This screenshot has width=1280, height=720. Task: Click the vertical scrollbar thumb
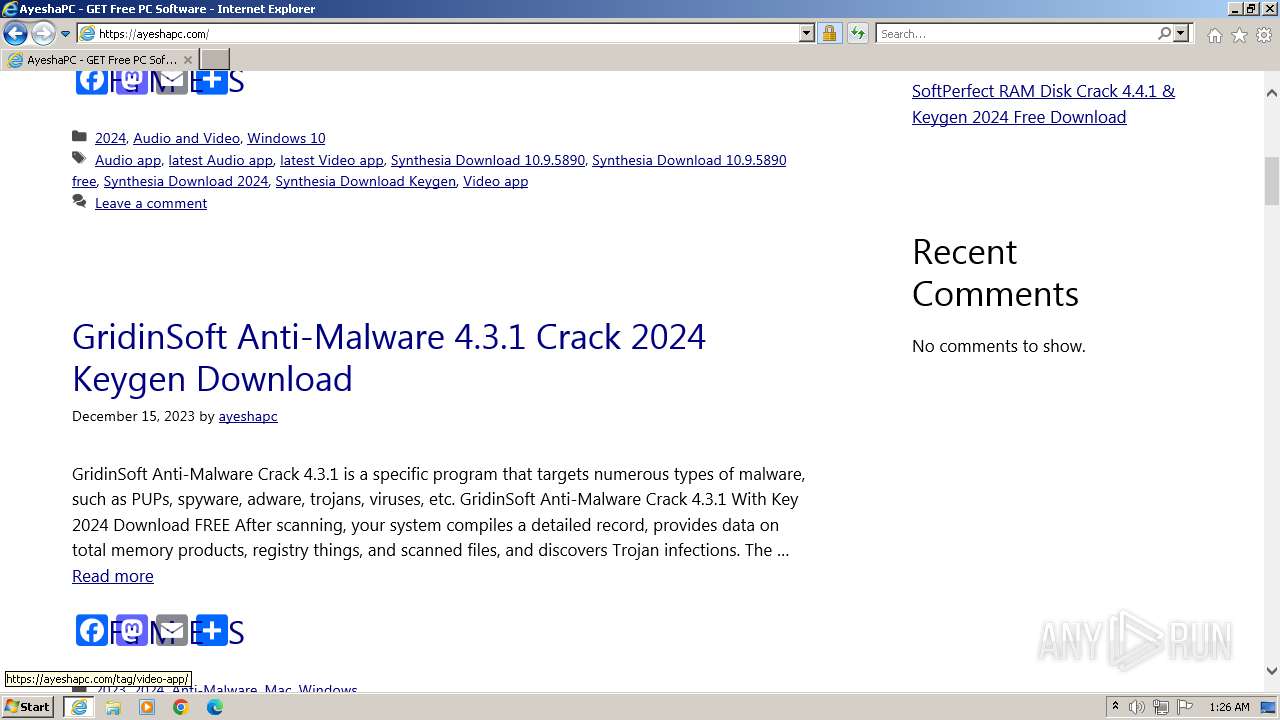pos(1272,180)
